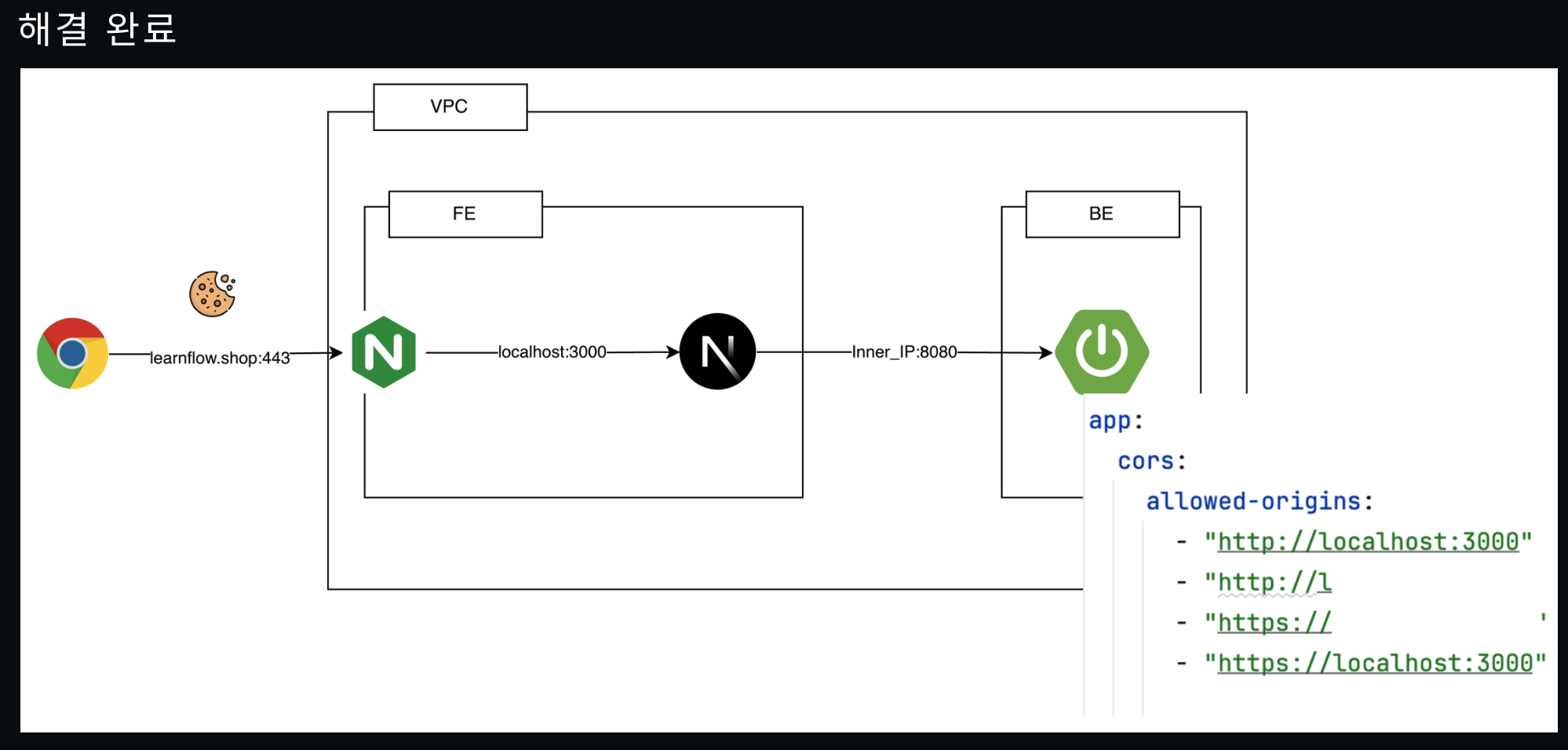
Task: Open the http://localhost:3000 link
Action: [x=1368, y=541]
